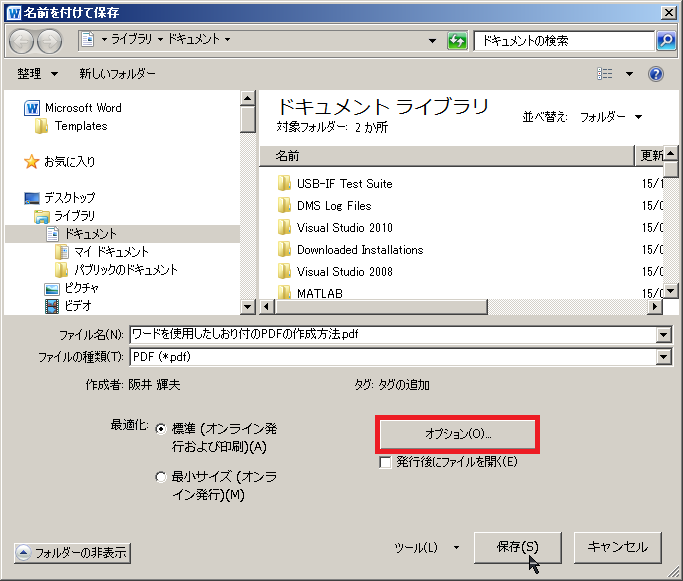The height and width of the screenshot is (581, 683).
Task: Click the ドキュメントの検索 search box
Action: coord(564,41)
